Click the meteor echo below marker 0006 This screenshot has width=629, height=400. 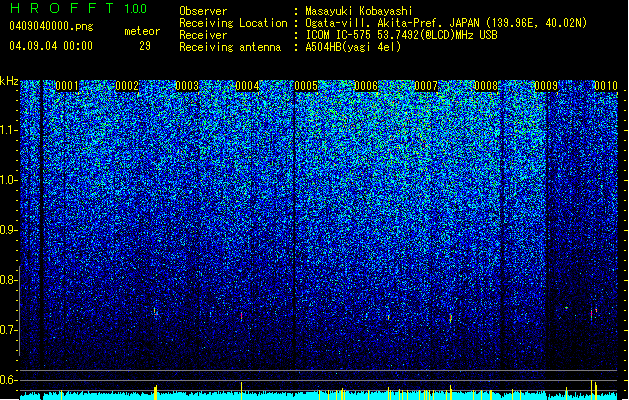click(388, 317)
